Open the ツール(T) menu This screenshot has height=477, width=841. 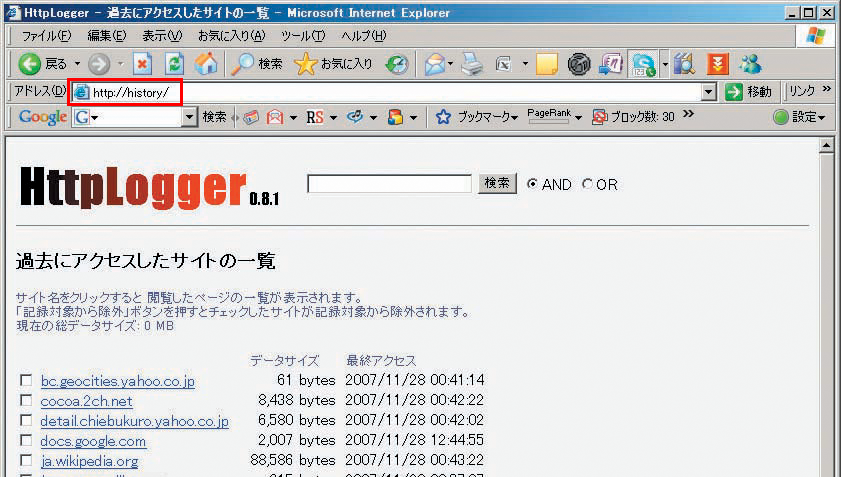[303, 36]
